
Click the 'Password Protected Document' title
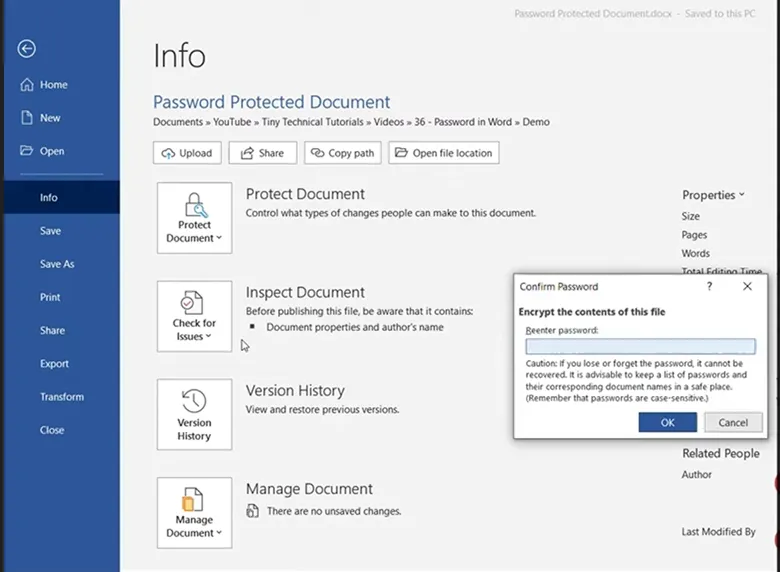(x=272, y=102)
